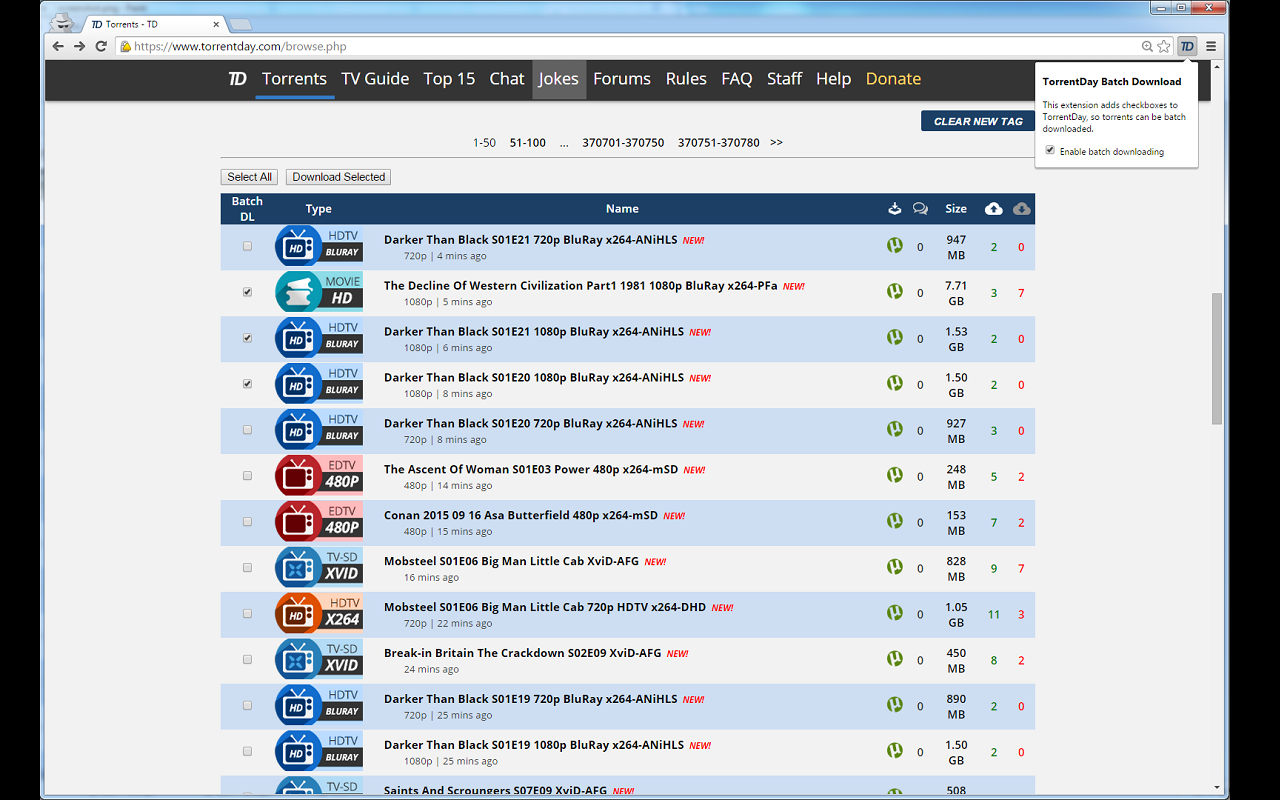Image resolution: width=1280 pixels, height=800 pixels.
Task: Click the browser back arrow
Action: point(58,46)
